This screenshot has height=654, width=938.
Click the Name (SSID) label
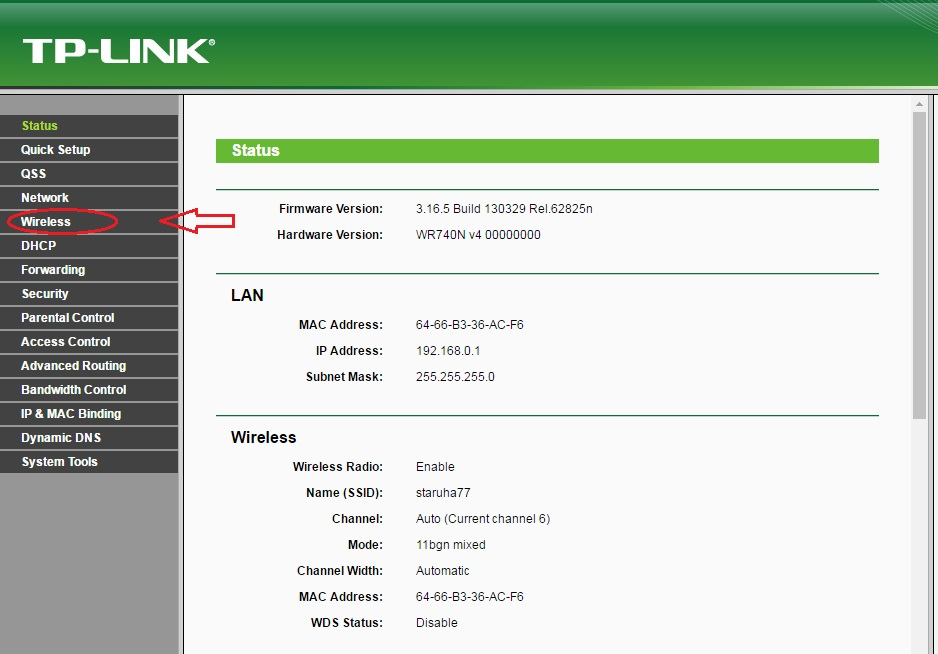click(x=344, y=493)
